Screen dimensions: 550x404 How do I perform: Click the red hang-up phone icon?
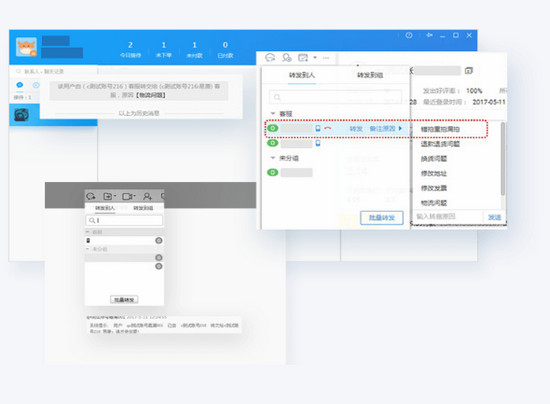[x=328, y=128]
